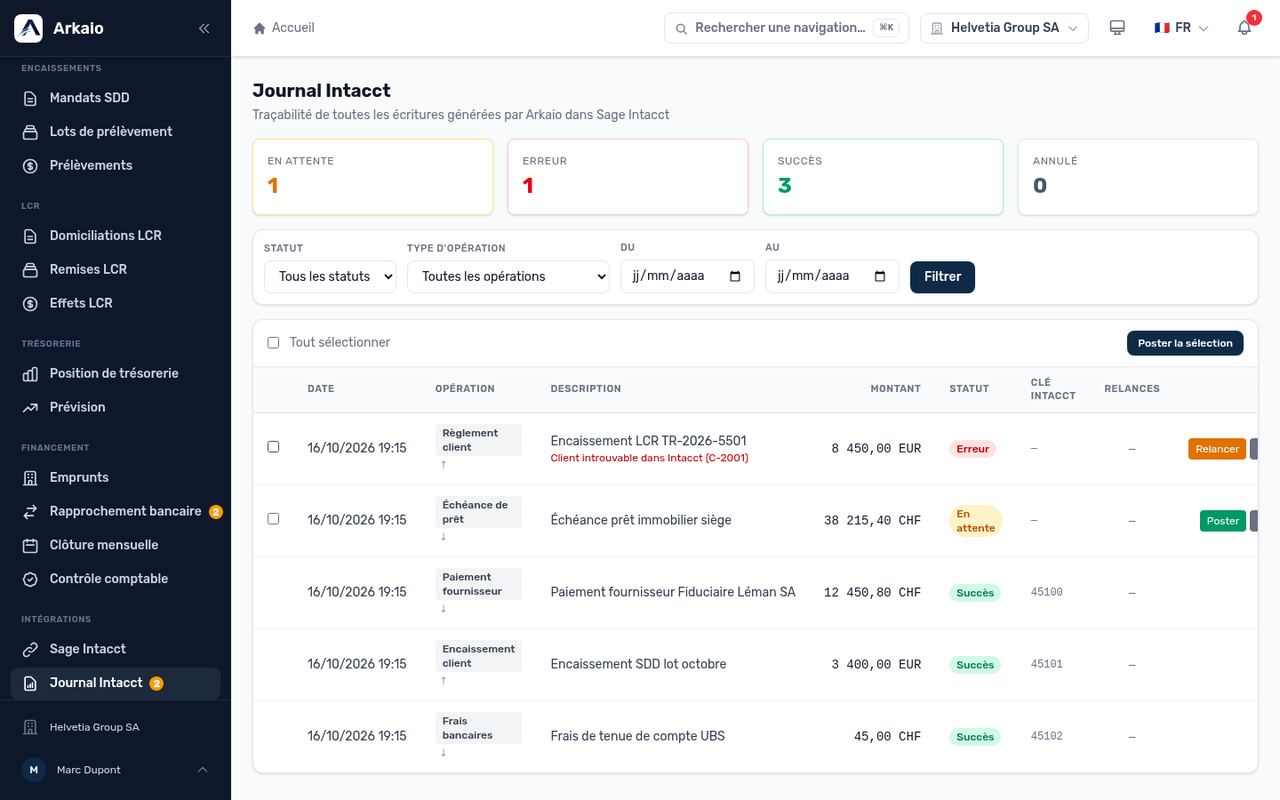1280x800 pixels.
Task: Click the Rapprochement bancaire arrows icon
Action: [x=30, y=512]
